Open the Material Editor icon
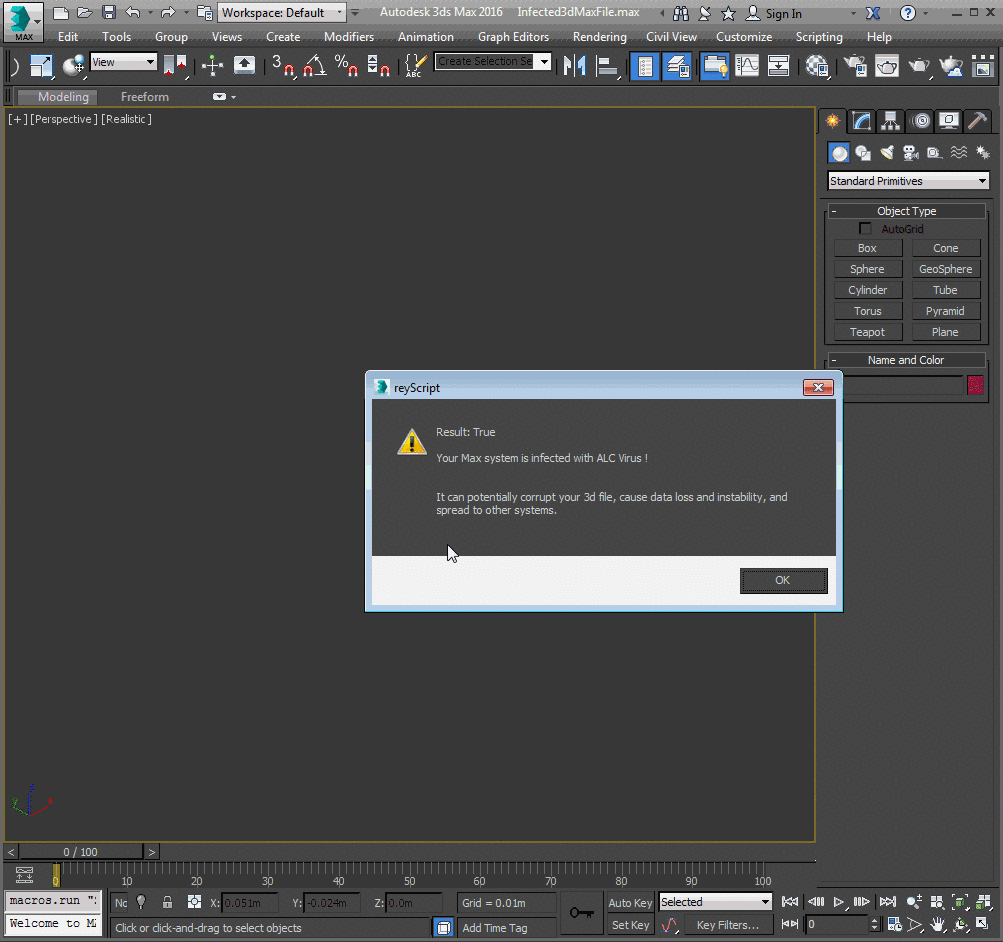This screenshot has height=942, width=1003. (817, 66)
